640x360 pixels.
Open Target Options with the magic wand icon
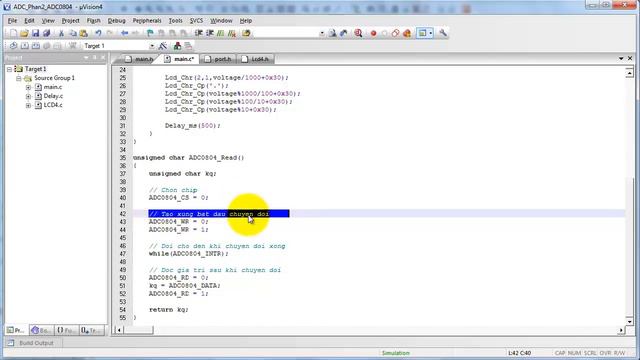[163, 46]
